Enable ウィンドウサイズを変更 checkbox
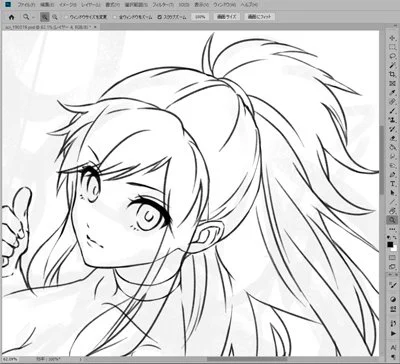This screenshot has height=364, width=400. coord(66,17)
